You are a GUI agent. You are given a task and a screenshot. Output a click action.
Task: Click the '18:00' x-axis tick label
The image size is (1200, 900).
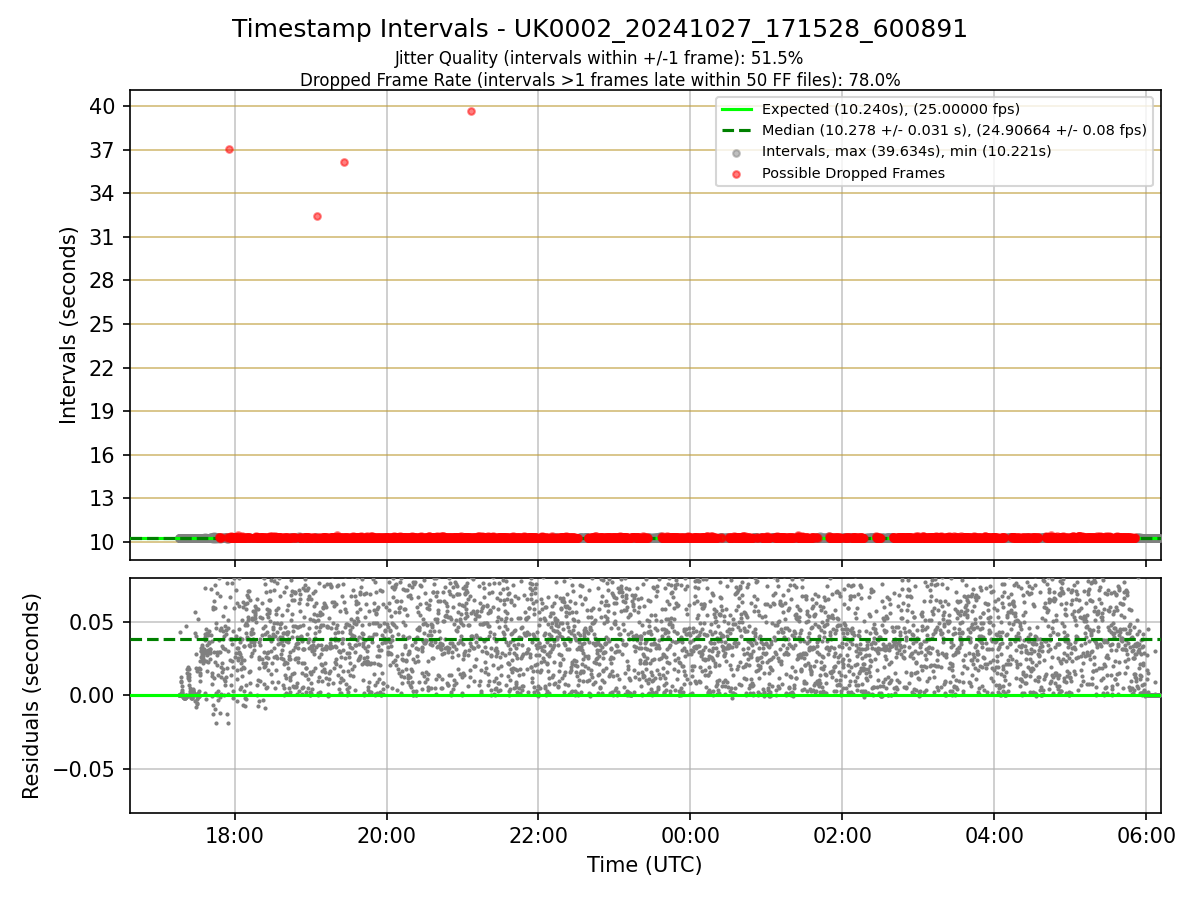pyautogui.click(x=235, y=835)
